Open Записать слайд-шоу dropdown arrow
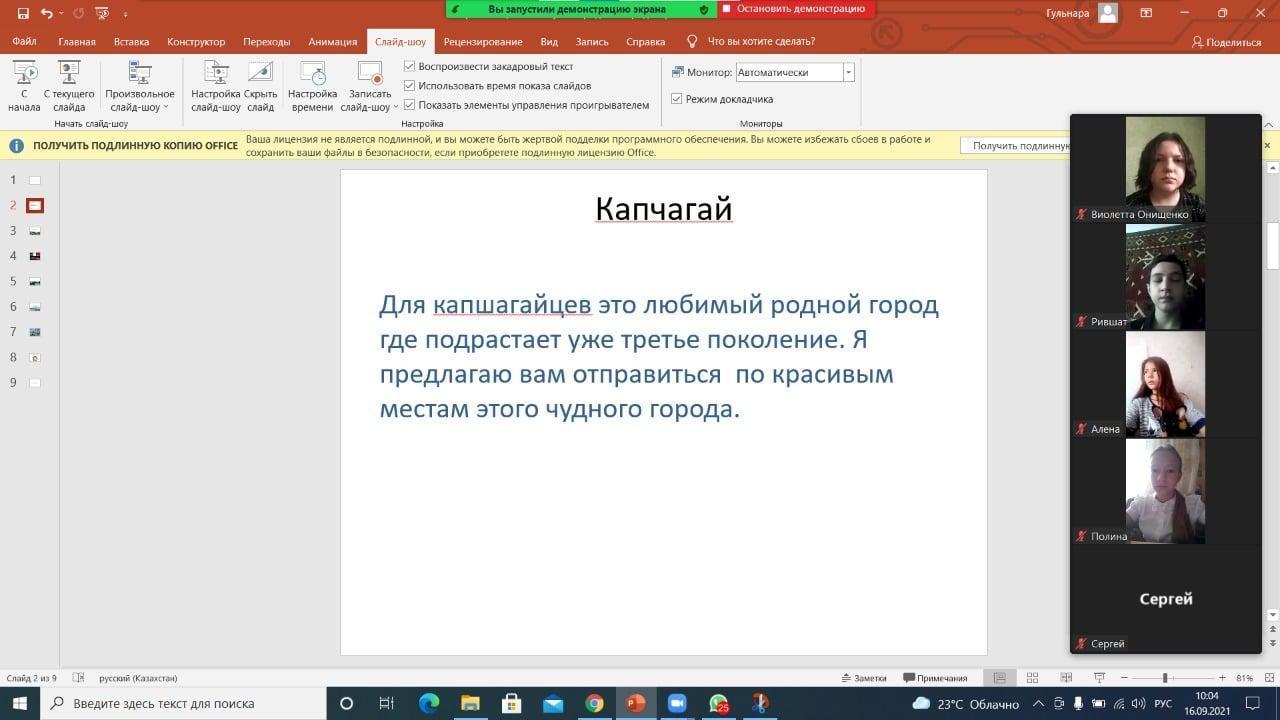 click(395, 107)
